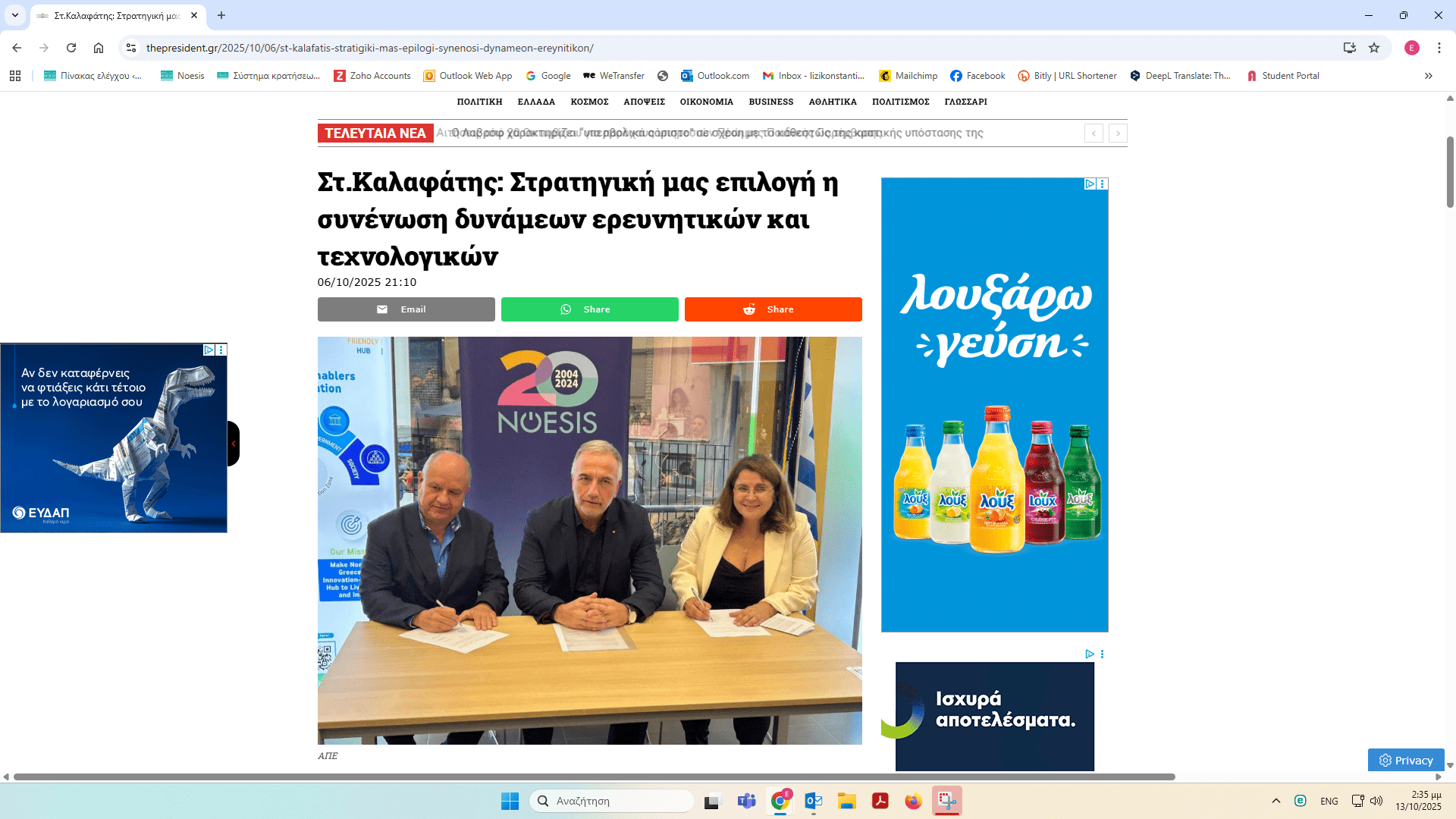
Task: Share article on WhatsApp
Action: click(x=589, y=309)
